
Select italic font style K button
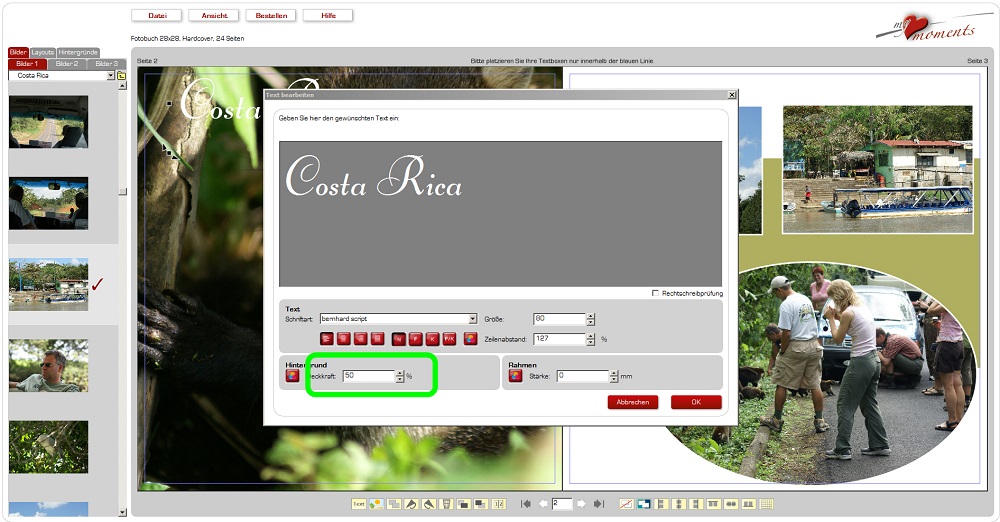click(432, 338)
